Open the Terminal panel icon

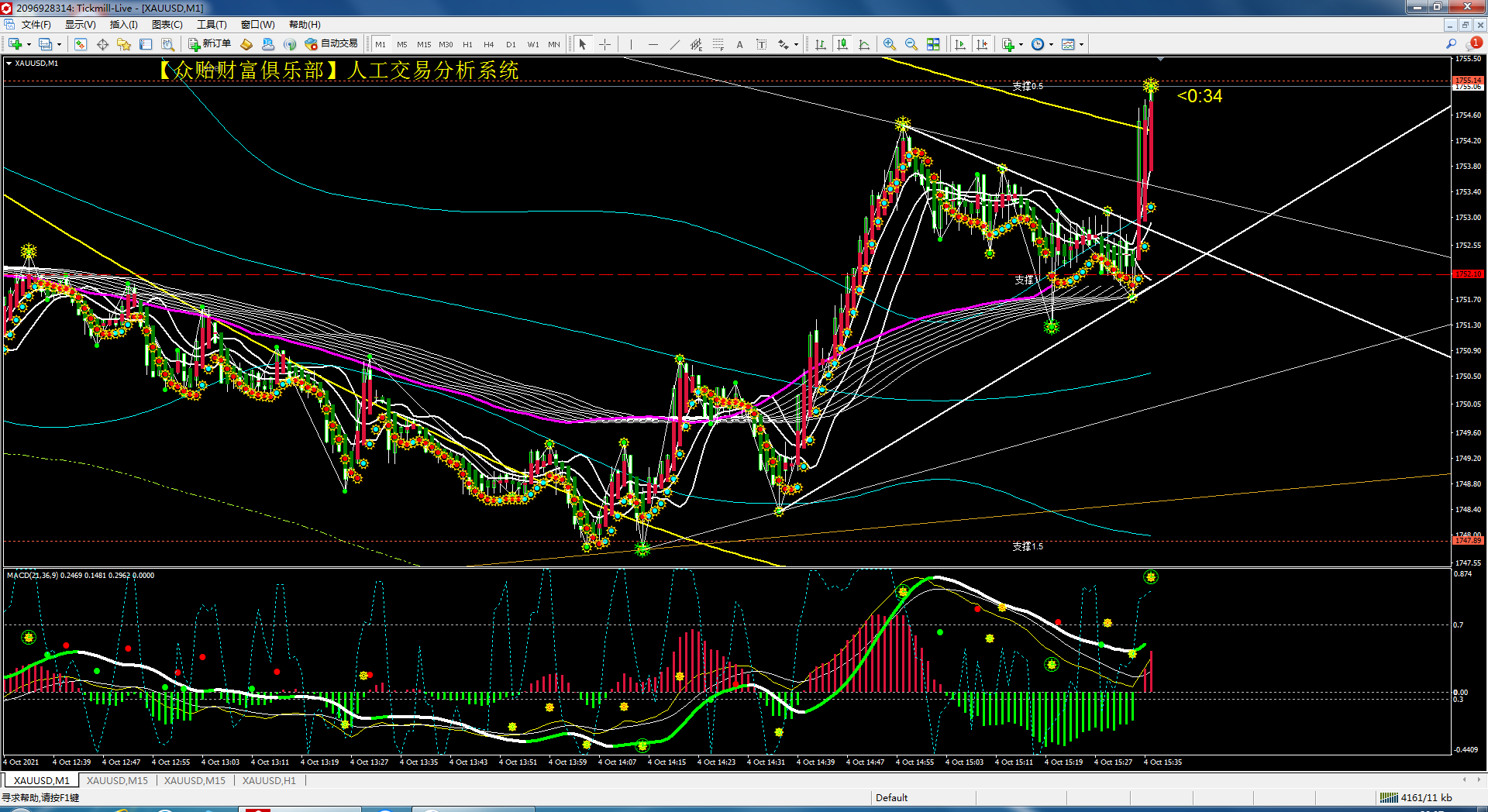tap(146, 44)
